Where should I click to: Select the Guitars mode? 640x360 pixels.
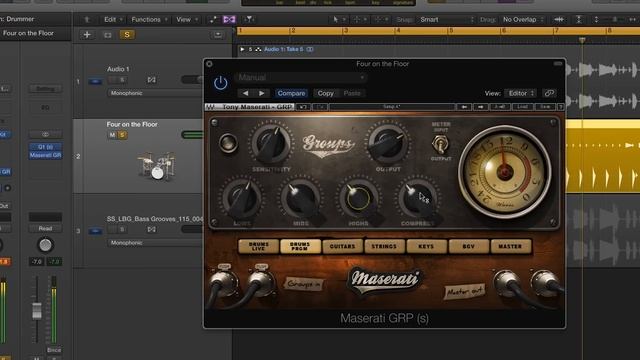pyautogui.click(x=342, y=247)
